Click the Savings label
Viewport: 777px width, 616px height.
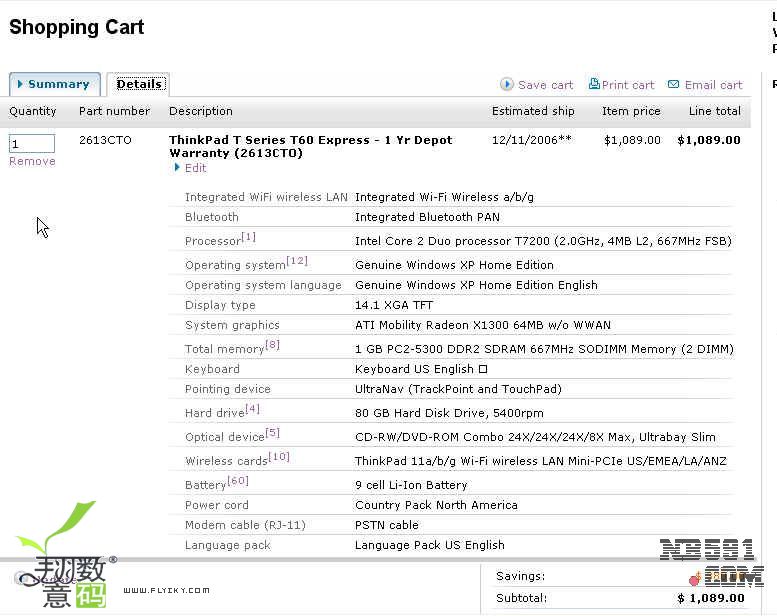[x=520, y=576]
